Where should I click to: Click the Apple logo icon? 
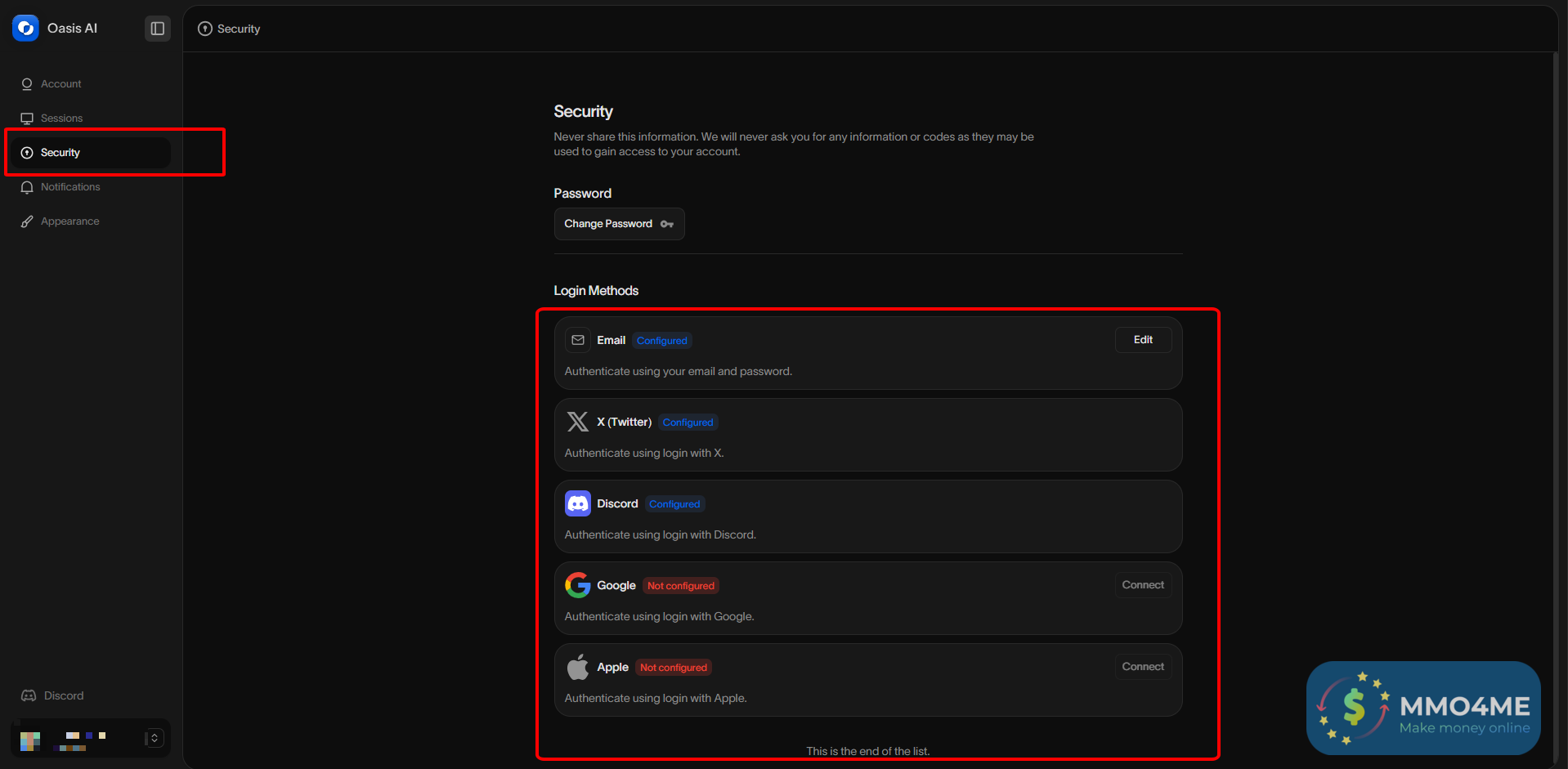click(x=577, y=667)
